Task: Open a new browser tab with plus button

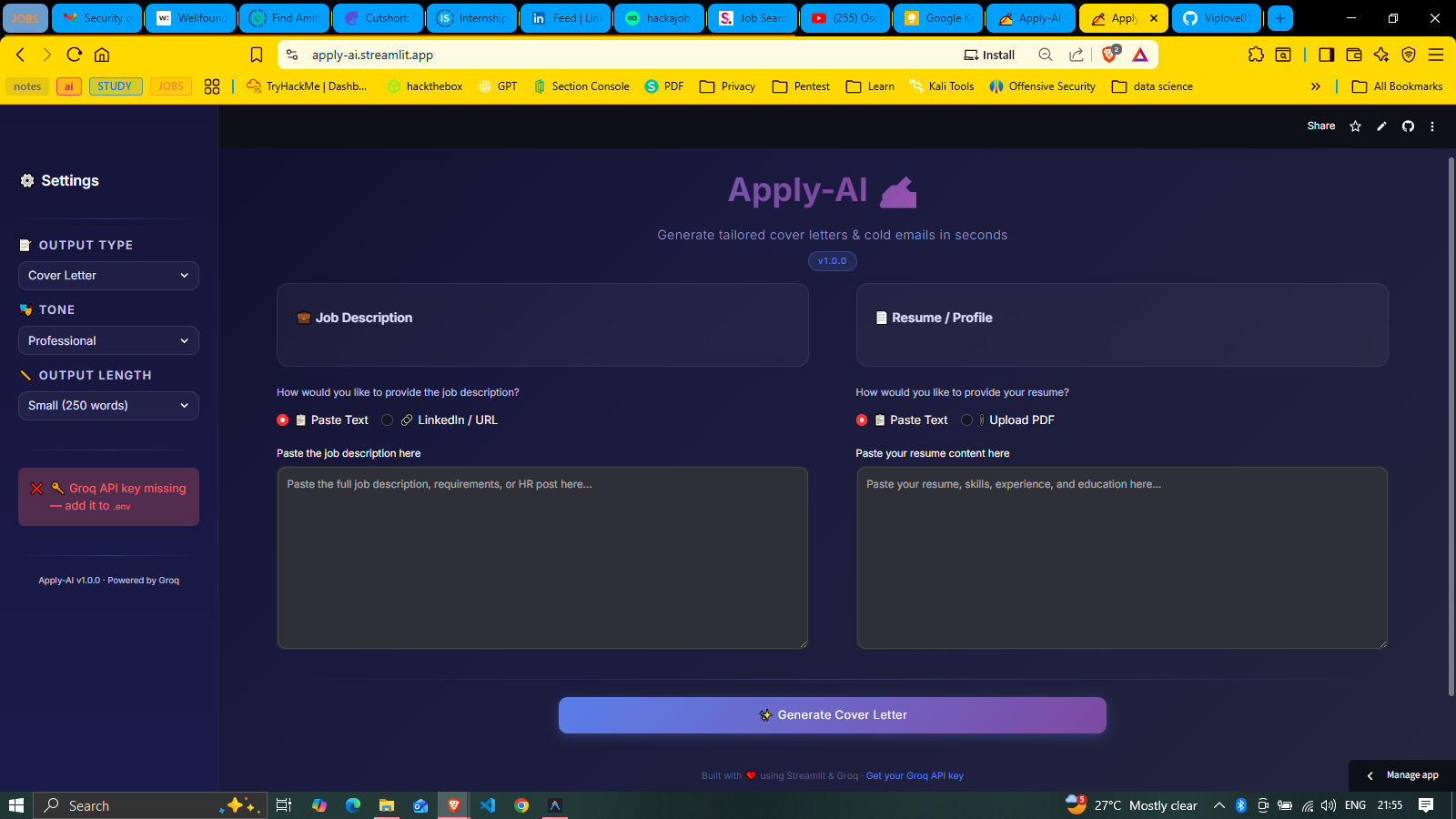Action: [1280, 18]
